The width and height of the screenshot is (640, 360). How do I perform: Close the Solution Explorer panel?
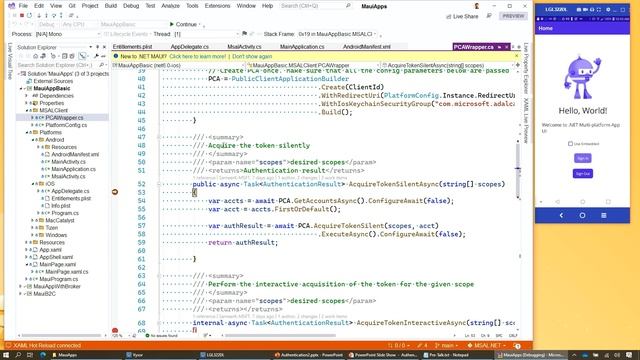(104, 47)
